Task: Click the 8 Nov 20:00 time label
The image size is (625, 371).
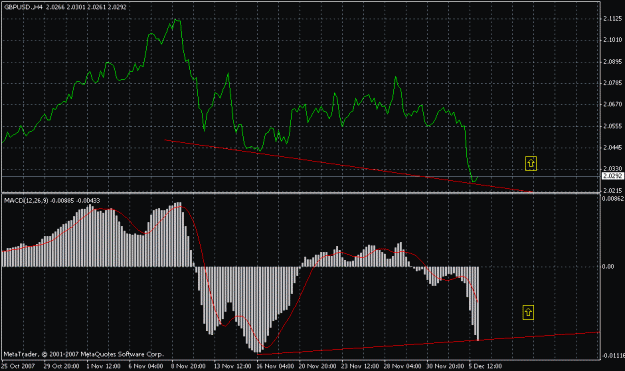Action: 188,366
